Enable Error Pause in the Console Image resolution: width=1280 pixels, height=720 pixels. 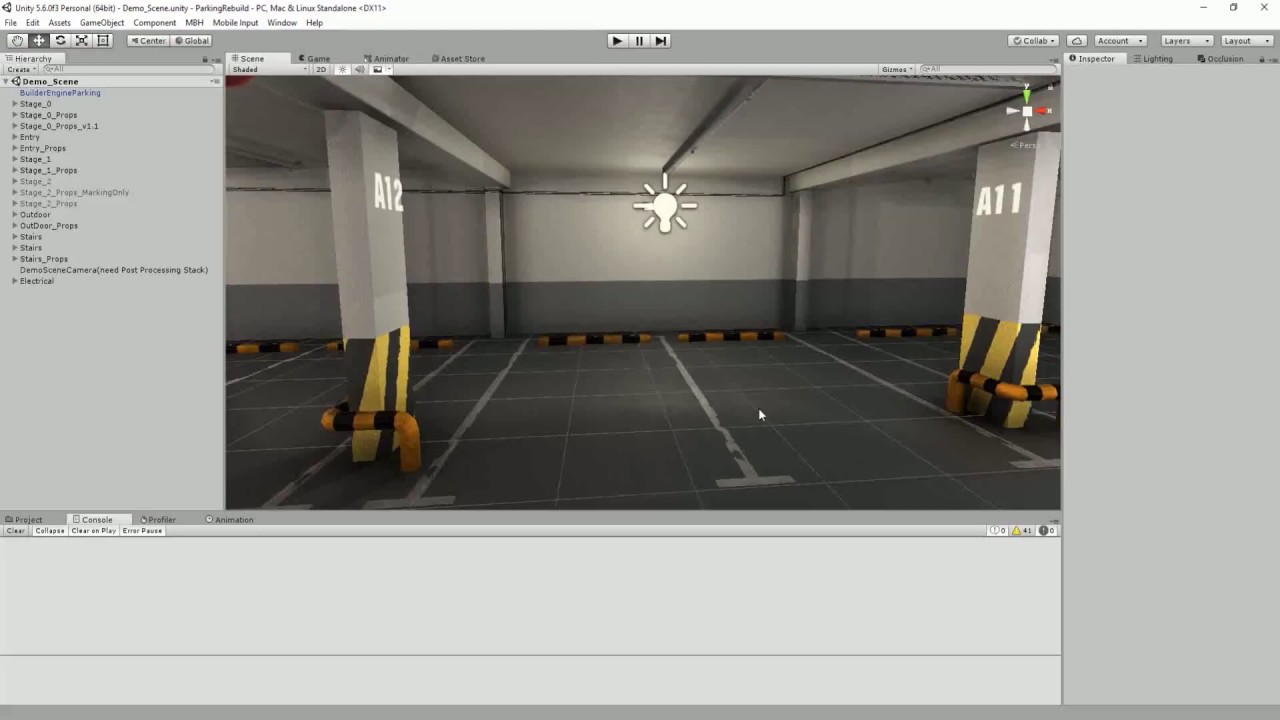pos(141,531)
